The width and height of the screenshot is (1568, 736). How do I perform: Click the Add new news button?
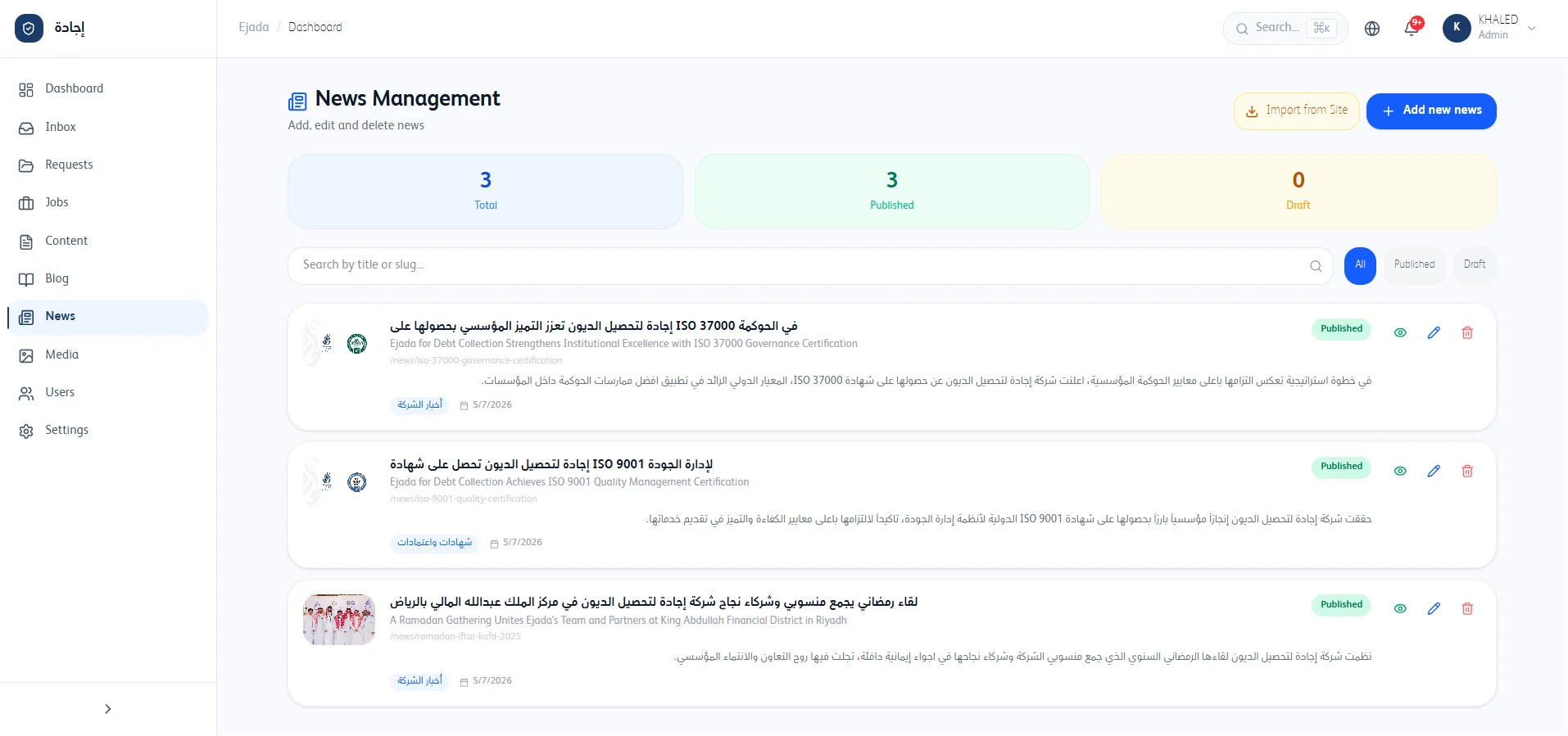coord(1431,111)
